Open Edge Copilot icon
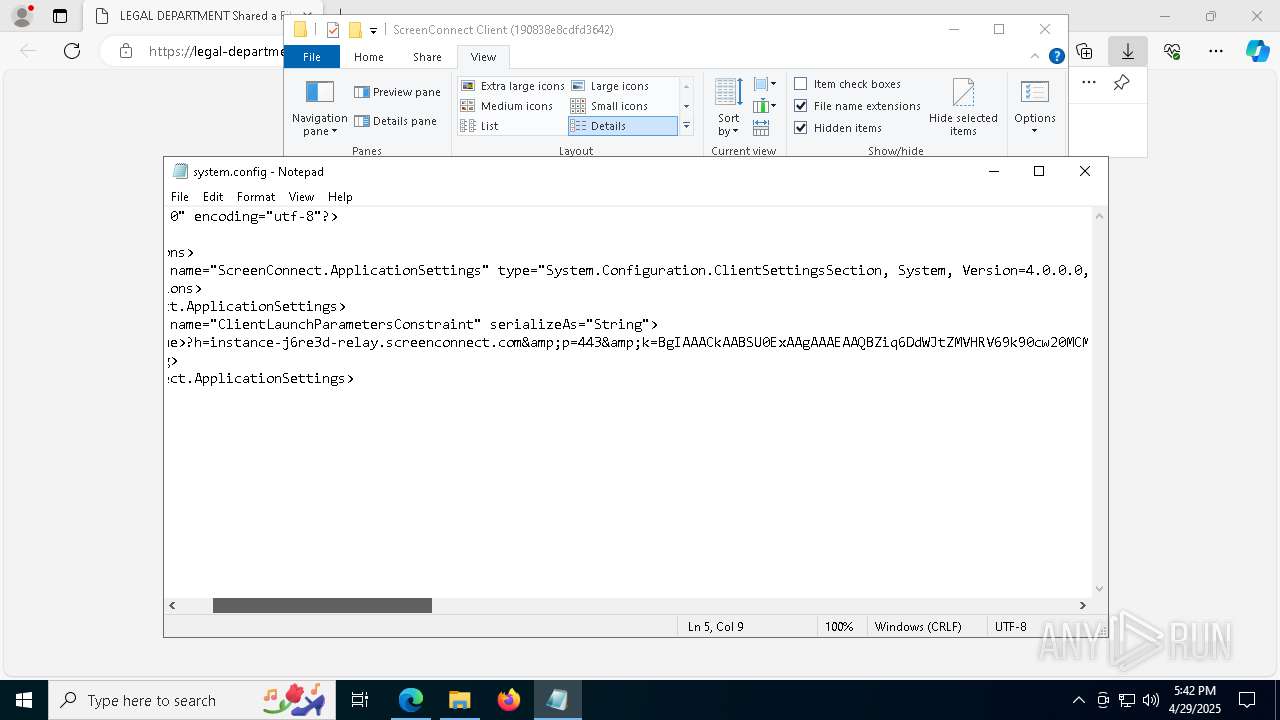1280x720 pixels. coord(1257,51)
